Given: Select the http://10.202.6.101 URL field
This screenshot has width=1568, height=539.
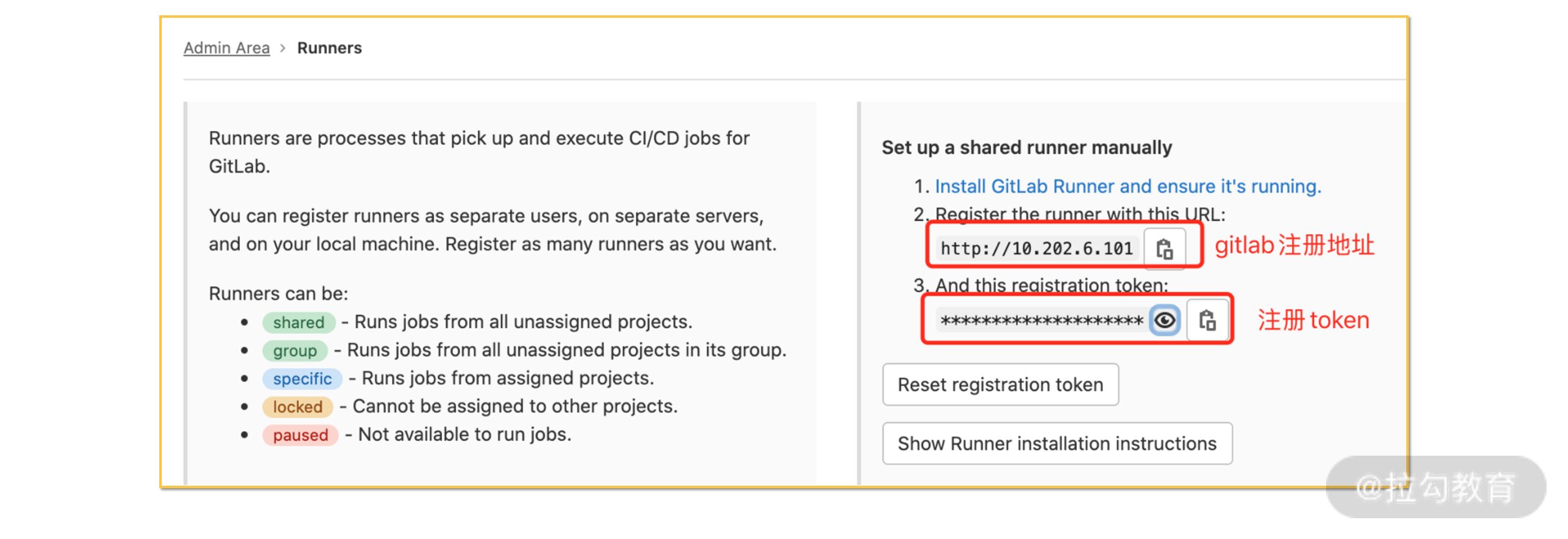Looking at the screenshot, I should [x=1036, y=249].
